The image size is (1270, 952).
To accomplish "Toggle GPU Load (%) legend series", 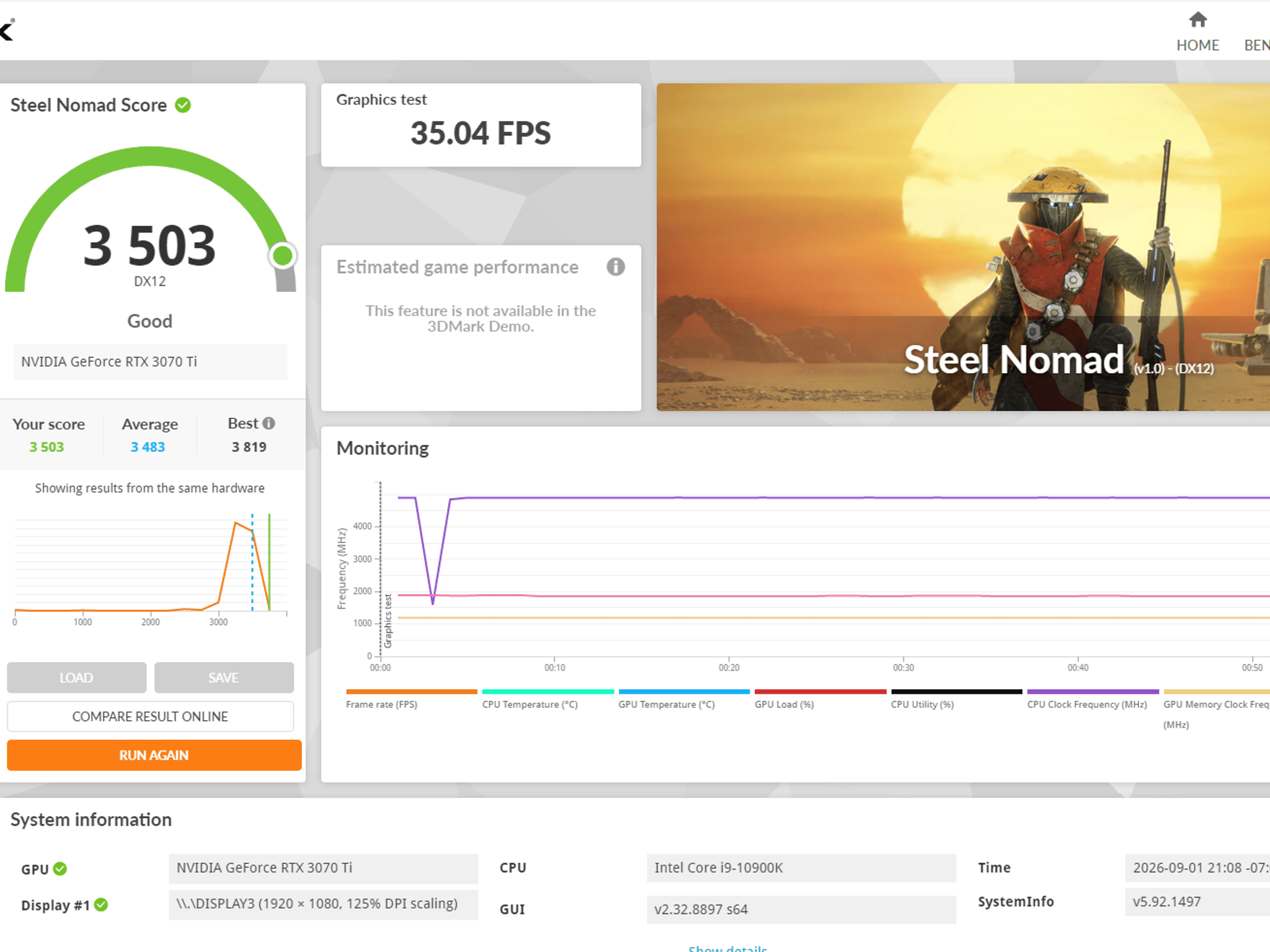I will [x=820, y=700].
